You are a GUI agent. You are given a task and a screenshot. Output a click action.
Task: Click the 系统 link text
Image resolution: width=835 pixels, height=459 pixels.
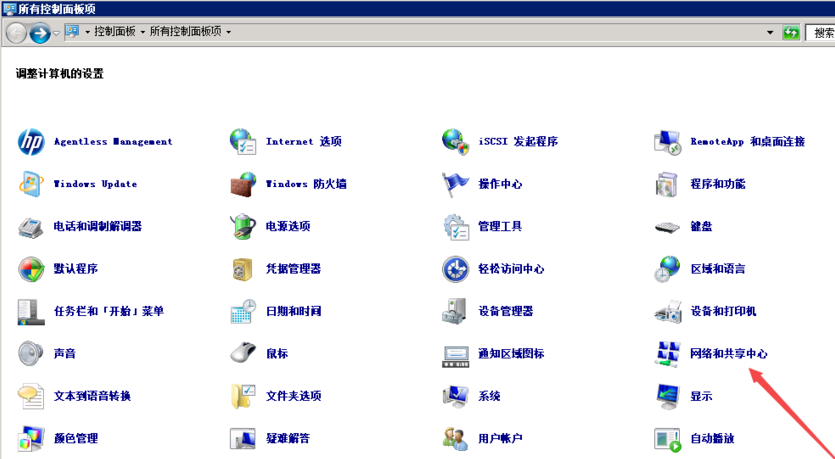point(489,396)
